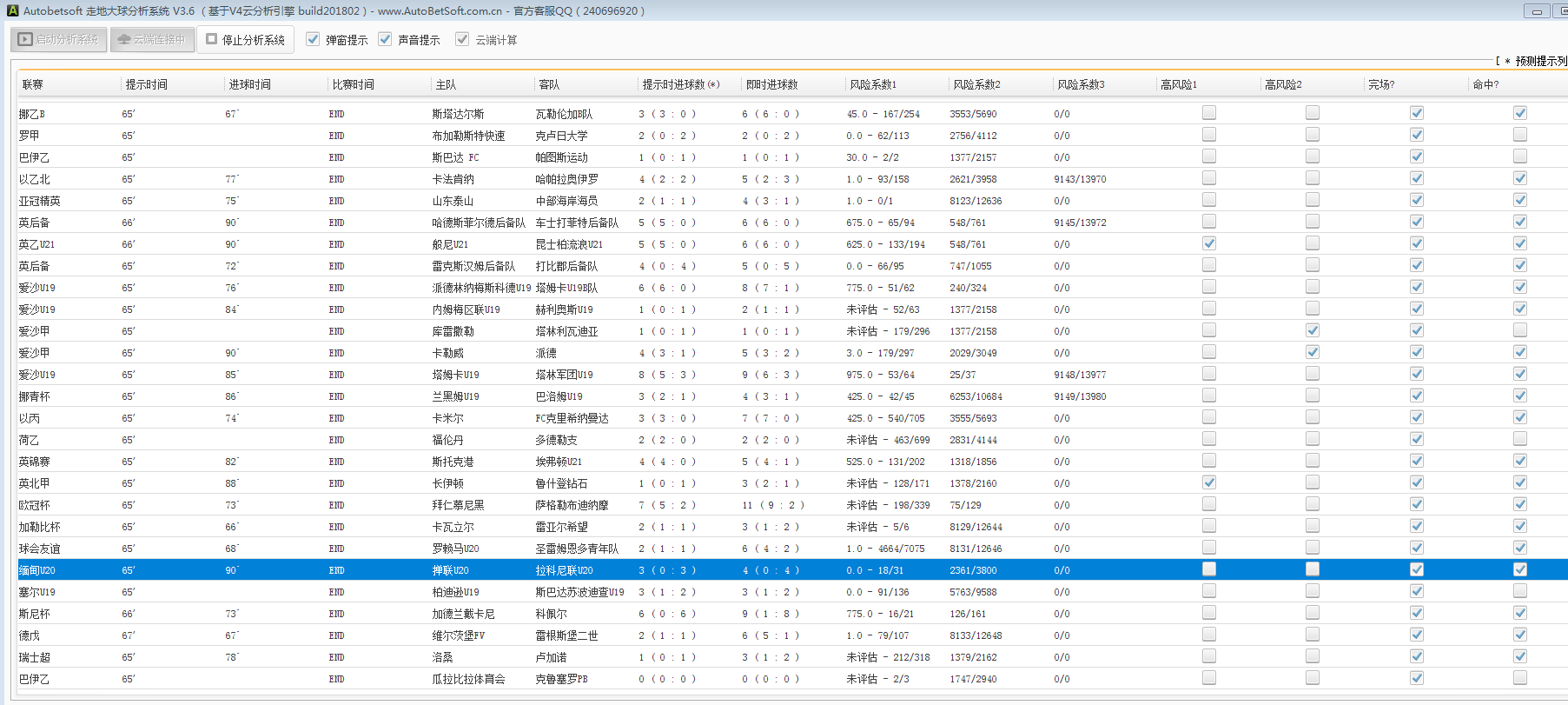Click the play icon on 启动分析系统 button
The image size is (1568, 705).
[x=25, y=40]
